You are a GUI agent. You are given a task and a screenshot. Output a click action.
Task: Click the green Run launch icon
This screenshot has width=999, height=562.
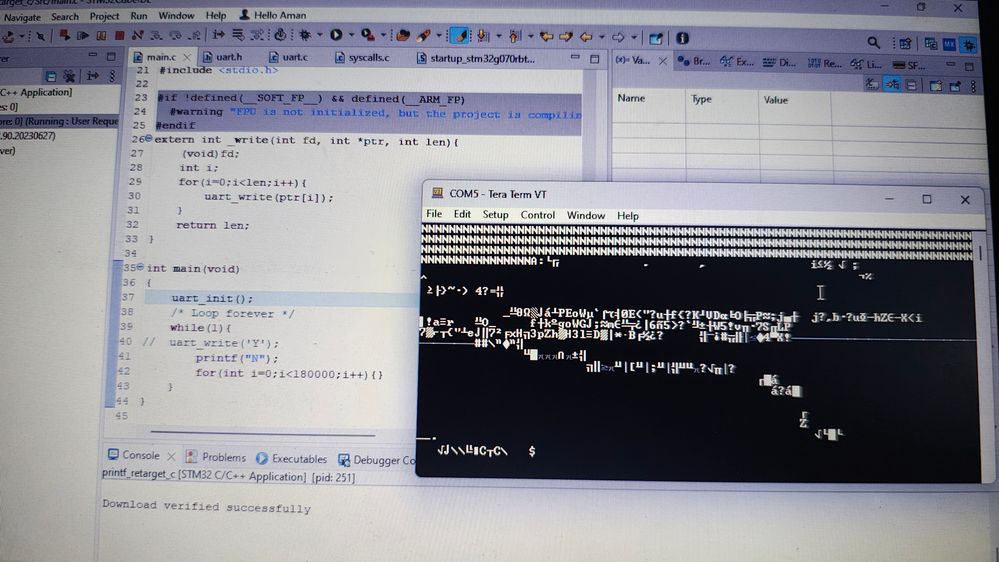pyautogui.click(x=336, y=36)
